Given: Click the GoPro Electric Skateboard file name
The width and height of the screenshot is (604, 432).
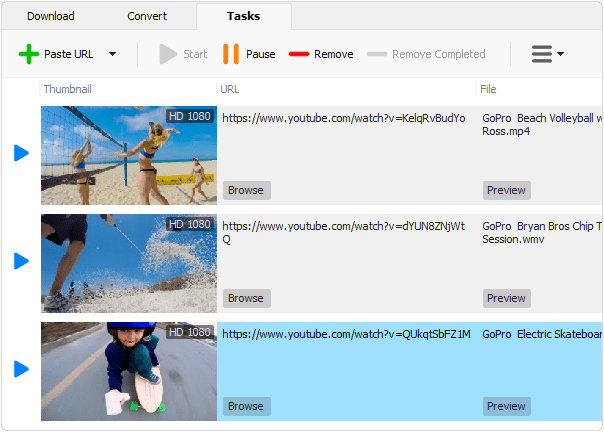Looking at the screenshot, I should [x=542, y=334].
